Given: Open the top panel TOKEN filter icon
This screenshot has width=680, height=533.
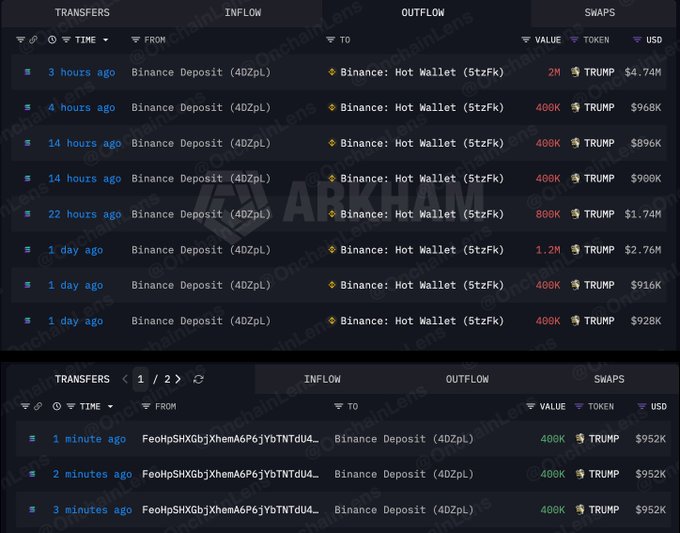Looking at the screenshot, I should click(574, 40).
